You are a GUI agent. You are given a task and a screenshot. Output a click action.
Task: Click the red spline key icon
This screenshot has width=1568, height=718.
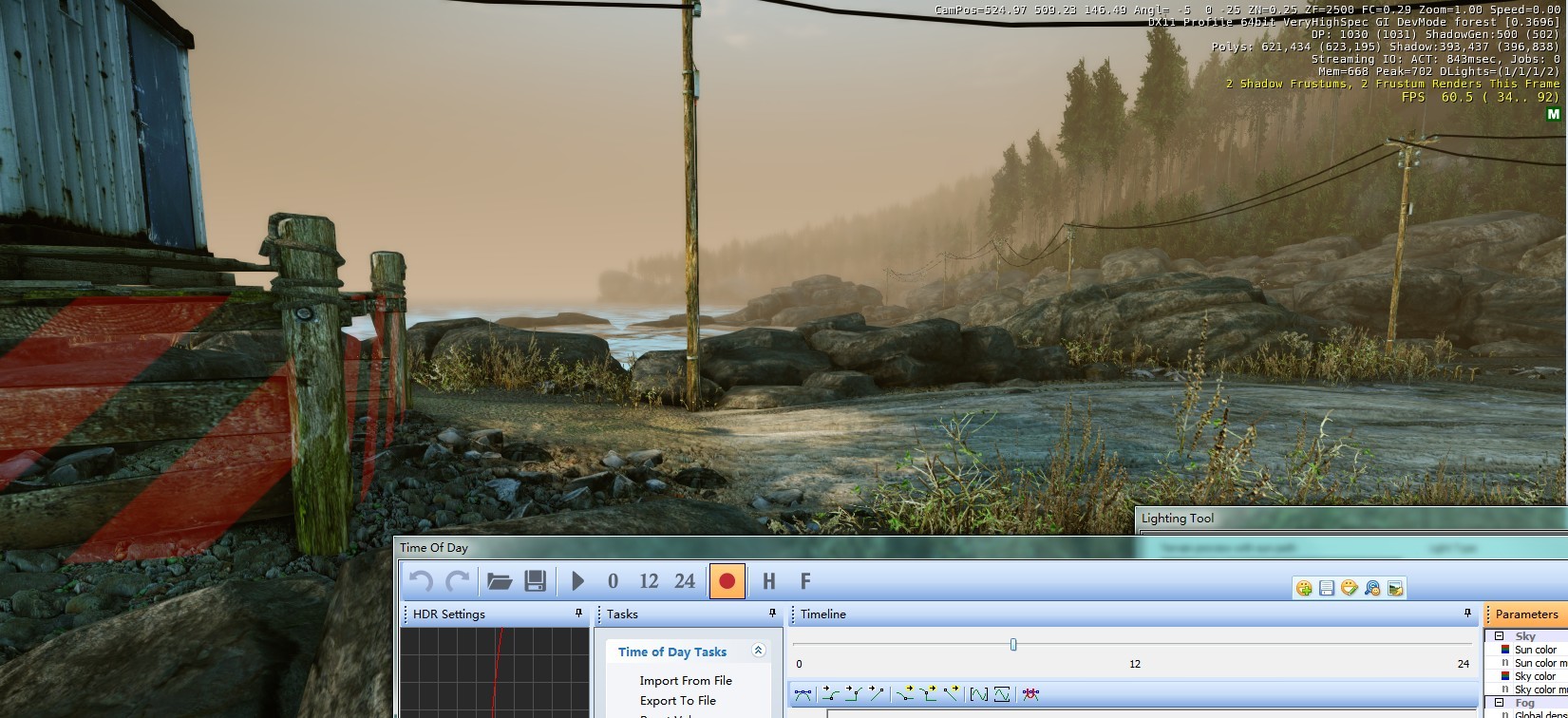1030,694
